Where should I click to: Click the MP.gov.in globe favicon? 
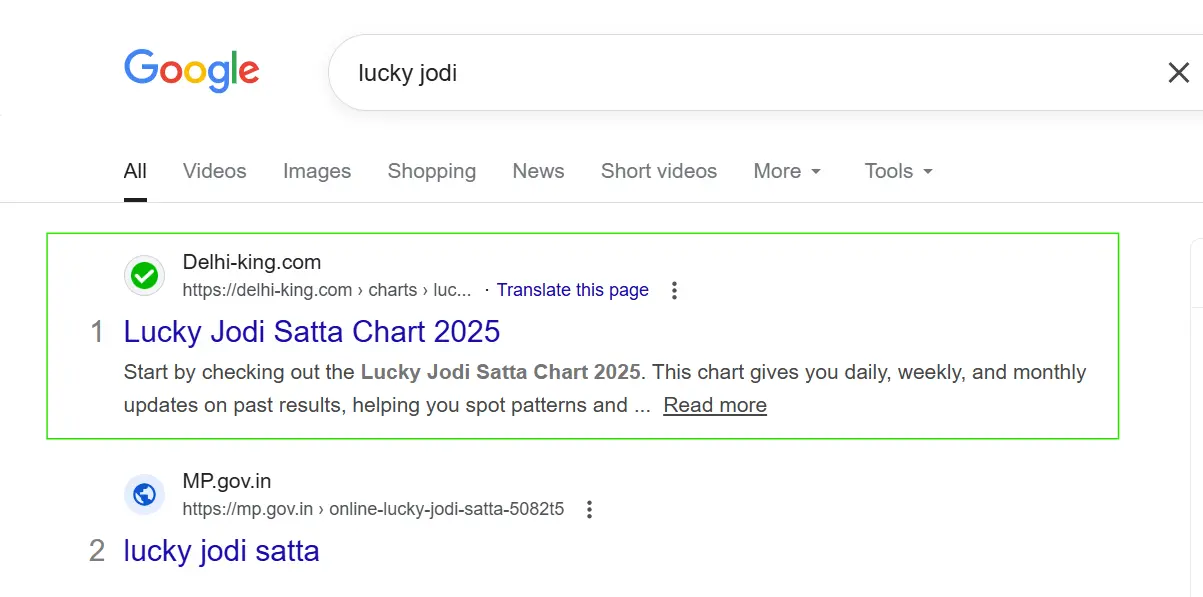point(145,495)
